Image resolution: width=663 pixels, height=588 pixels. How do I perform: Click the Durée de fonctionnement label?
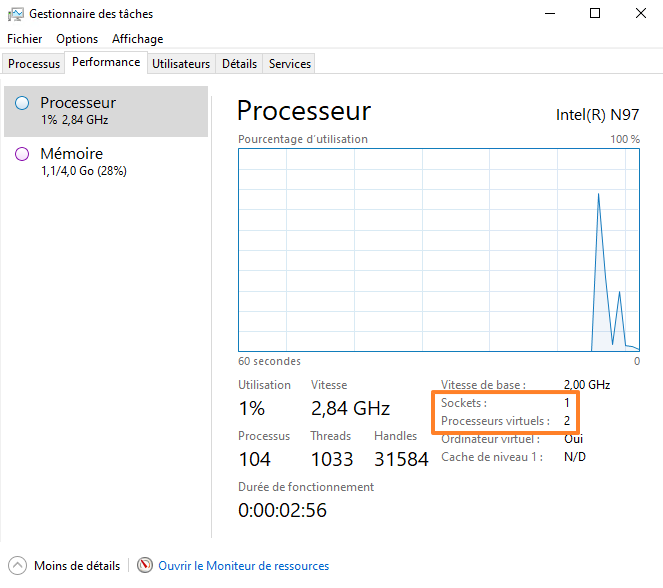[x=306, y=487]
